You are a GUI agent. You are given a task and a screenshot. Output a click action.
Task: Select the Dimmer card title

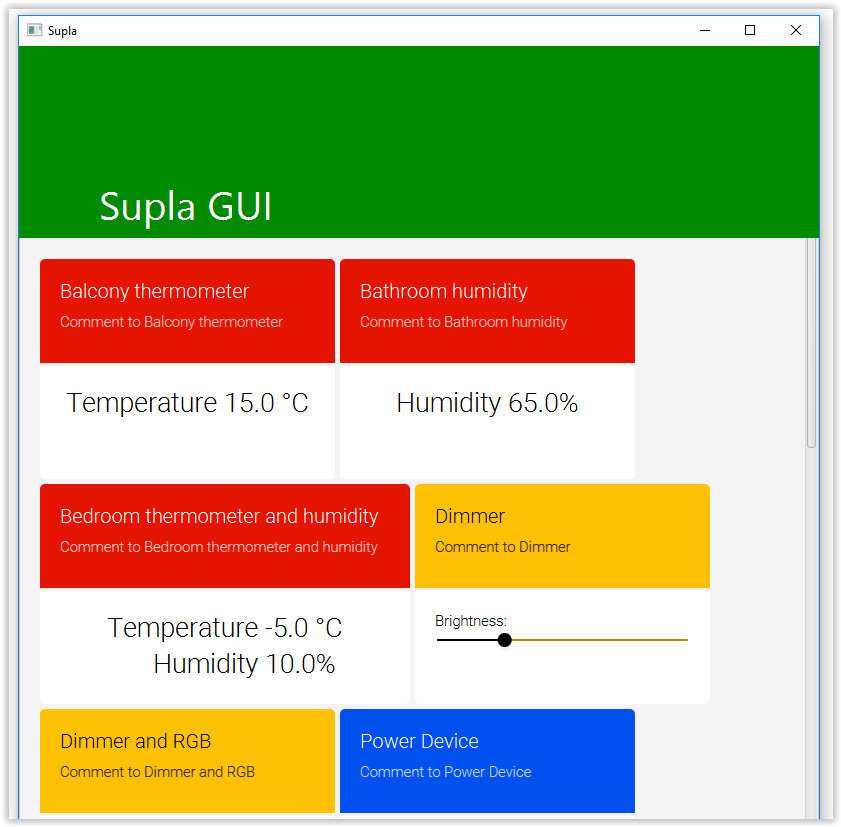pos(470,516)
